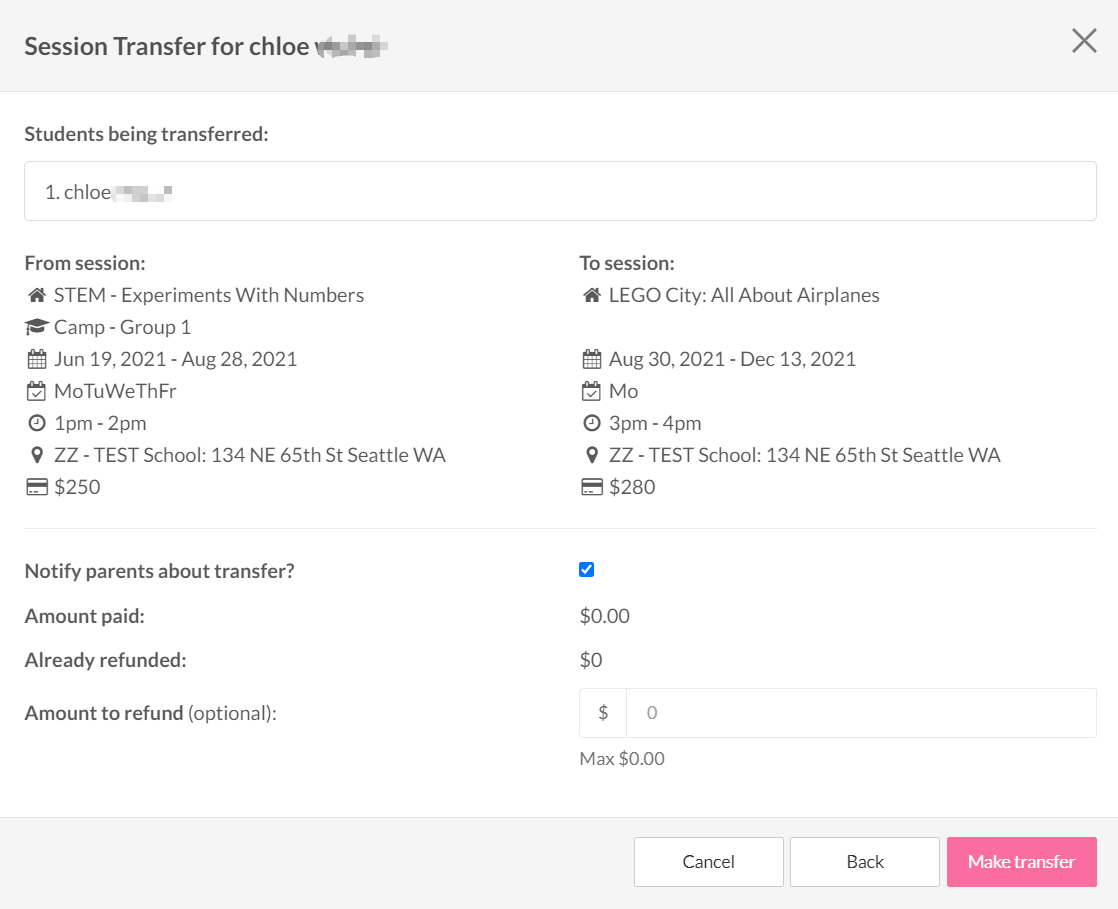The width and height of the screenshot is (1118, 909).
Task: Focus the Amount to refund input field
Action: 860,713
